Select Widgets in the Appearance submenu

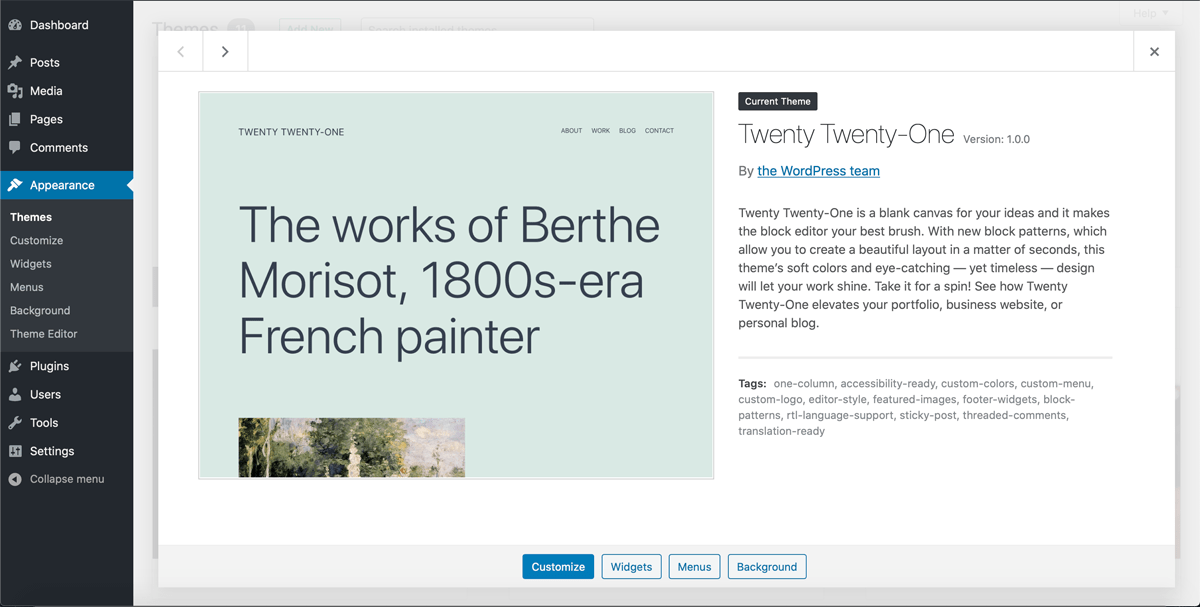click(31, 264)
